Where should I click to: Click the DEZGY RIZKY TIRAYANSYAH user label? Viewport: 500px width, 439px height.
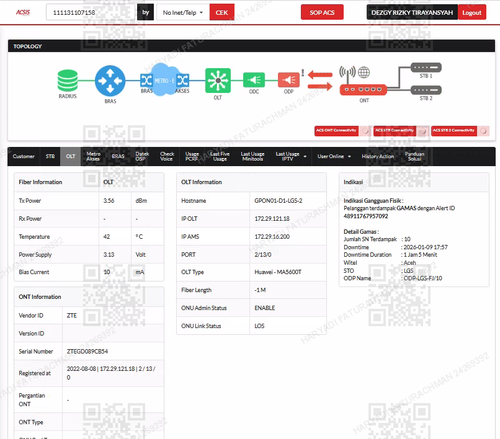coord(412,13)
